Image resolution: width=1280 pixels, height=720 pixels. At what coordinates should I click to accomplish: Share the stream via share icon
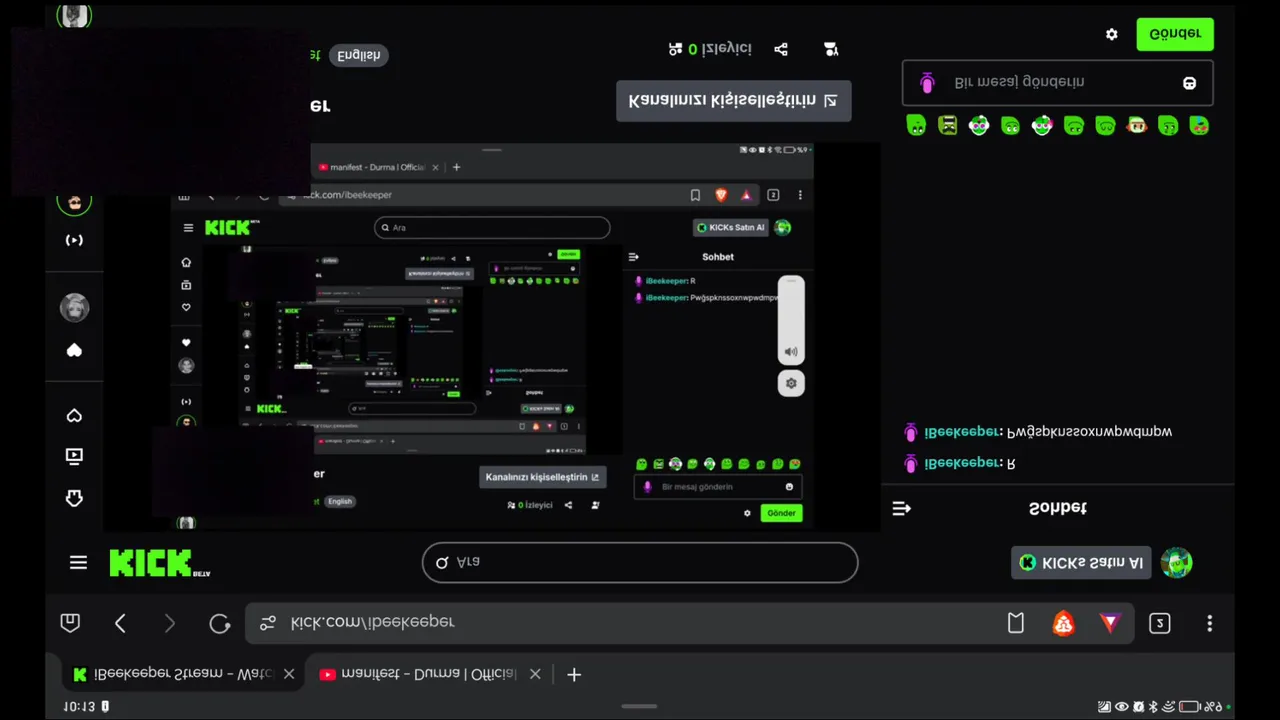(x=781, y=49)
